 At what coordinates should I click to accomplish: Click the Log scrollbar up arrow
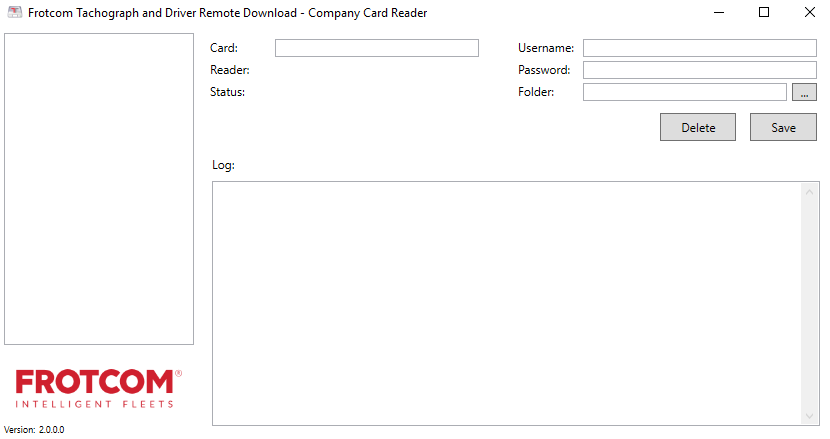(x=810, y=191)
